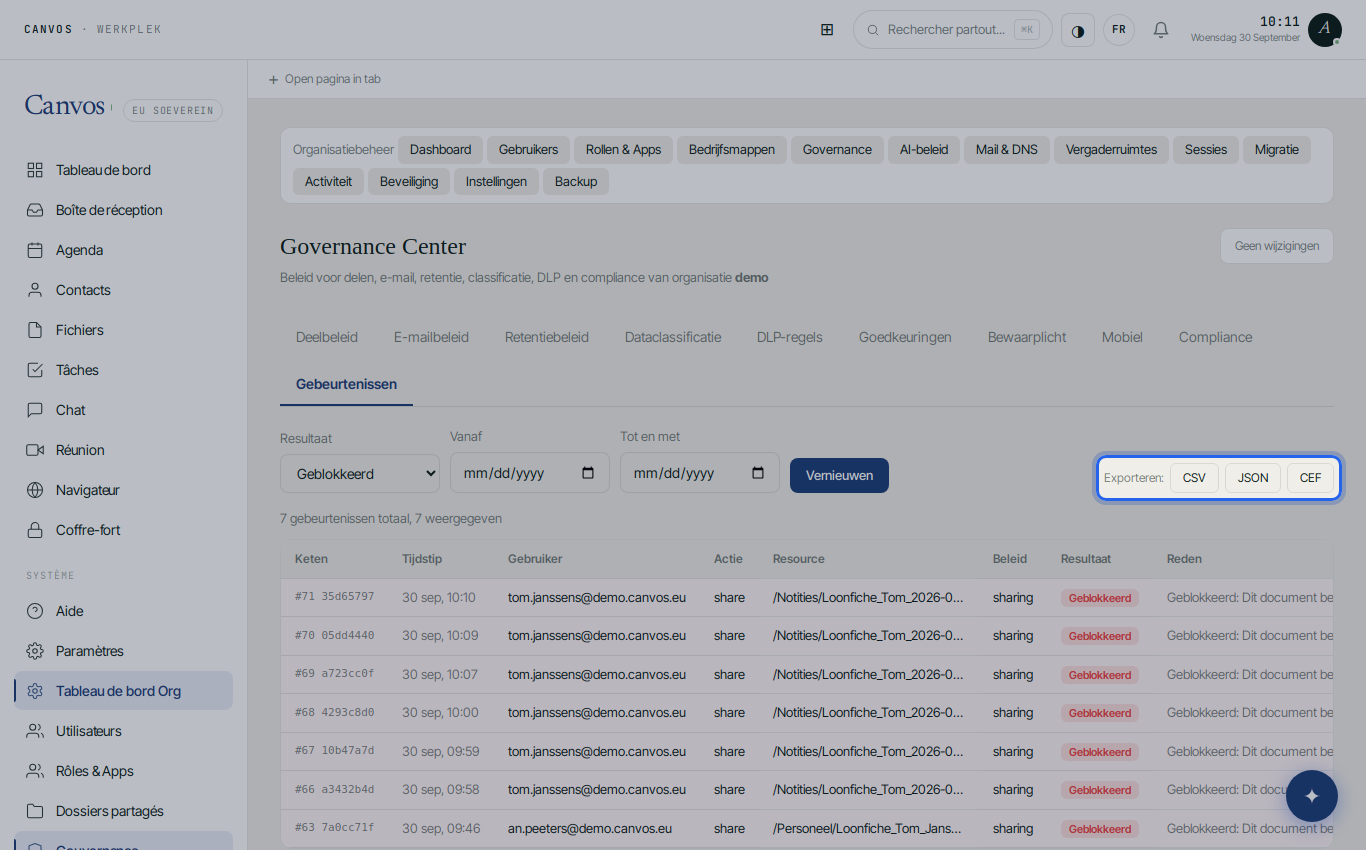Viewport: 1366px width, 850px height.
Task: Click the Utilisateurs people icon
Action: [35, 731]
